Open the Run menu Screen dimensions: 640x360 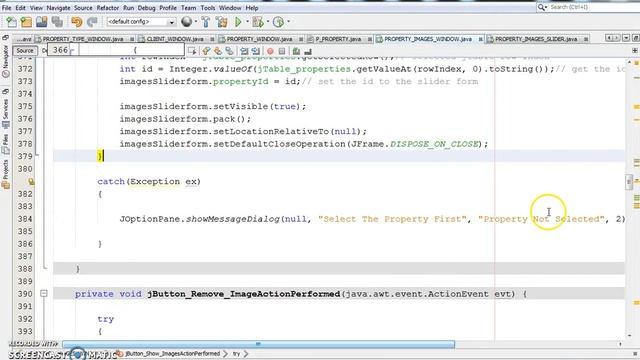128,8
